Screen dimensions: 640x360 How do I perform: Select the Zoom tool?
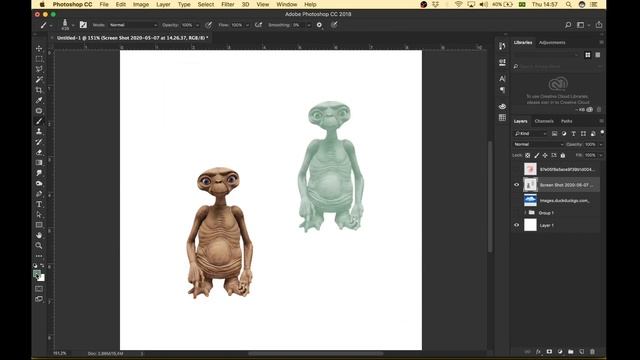pyautogui.click(x=39, y=246)
